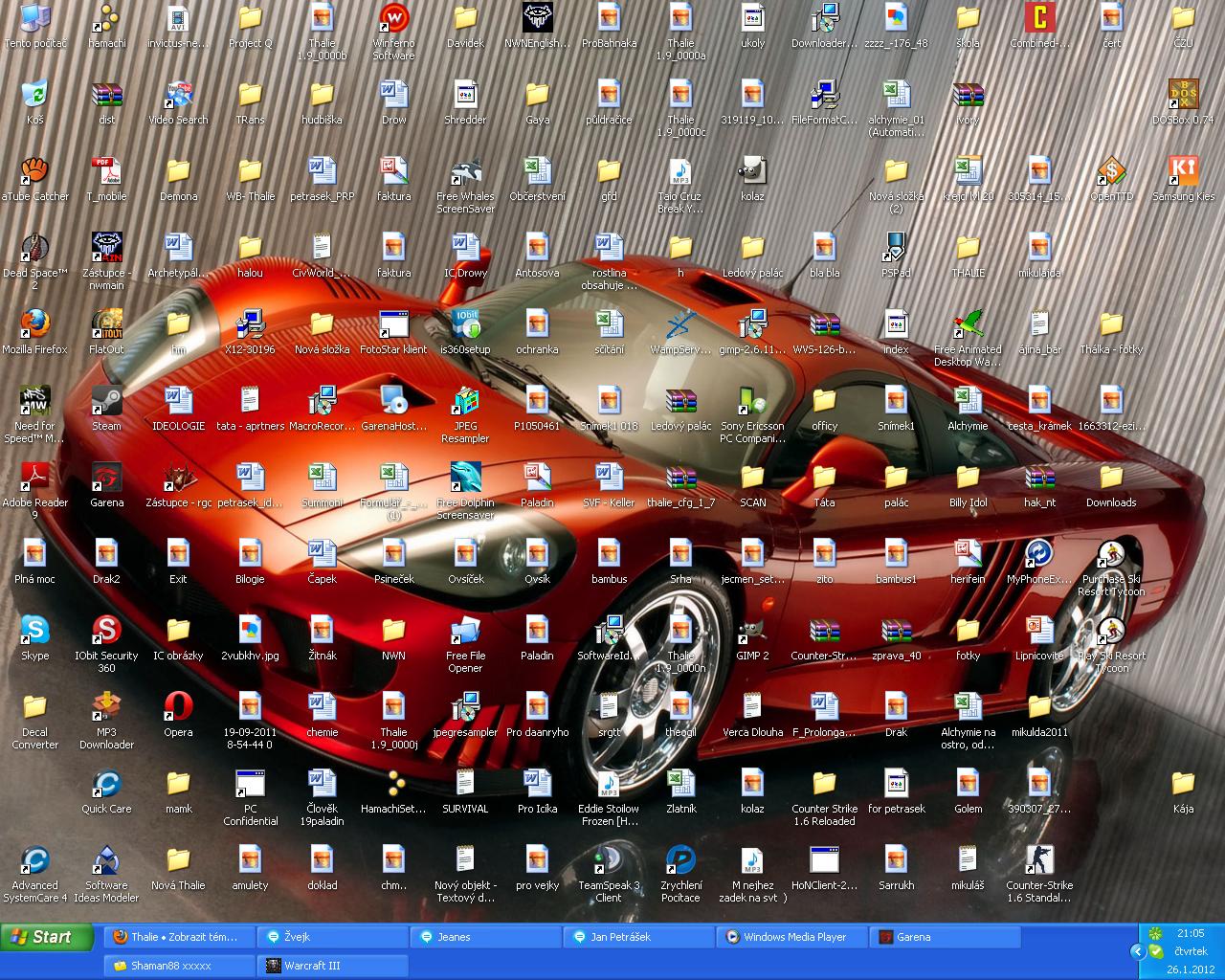This screenshot has width=1225, height=980.
Task: Expand hidden system tray icons arrow
Action: [1138, 951]
